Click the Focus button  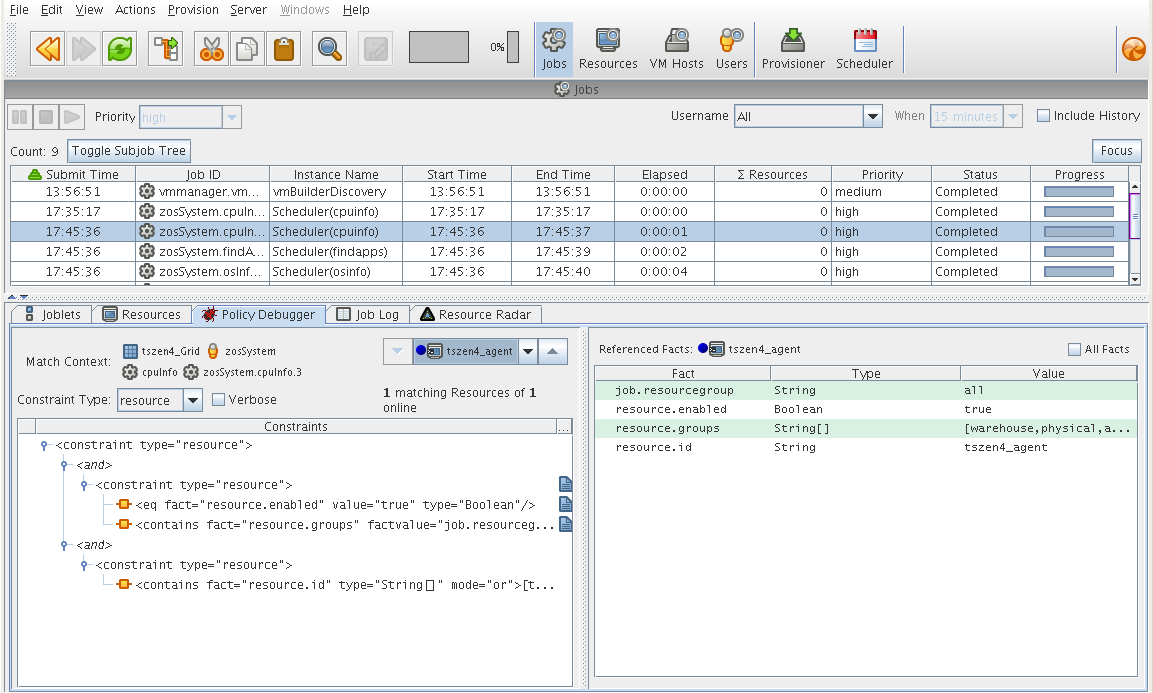click(x=1116, y=151)
